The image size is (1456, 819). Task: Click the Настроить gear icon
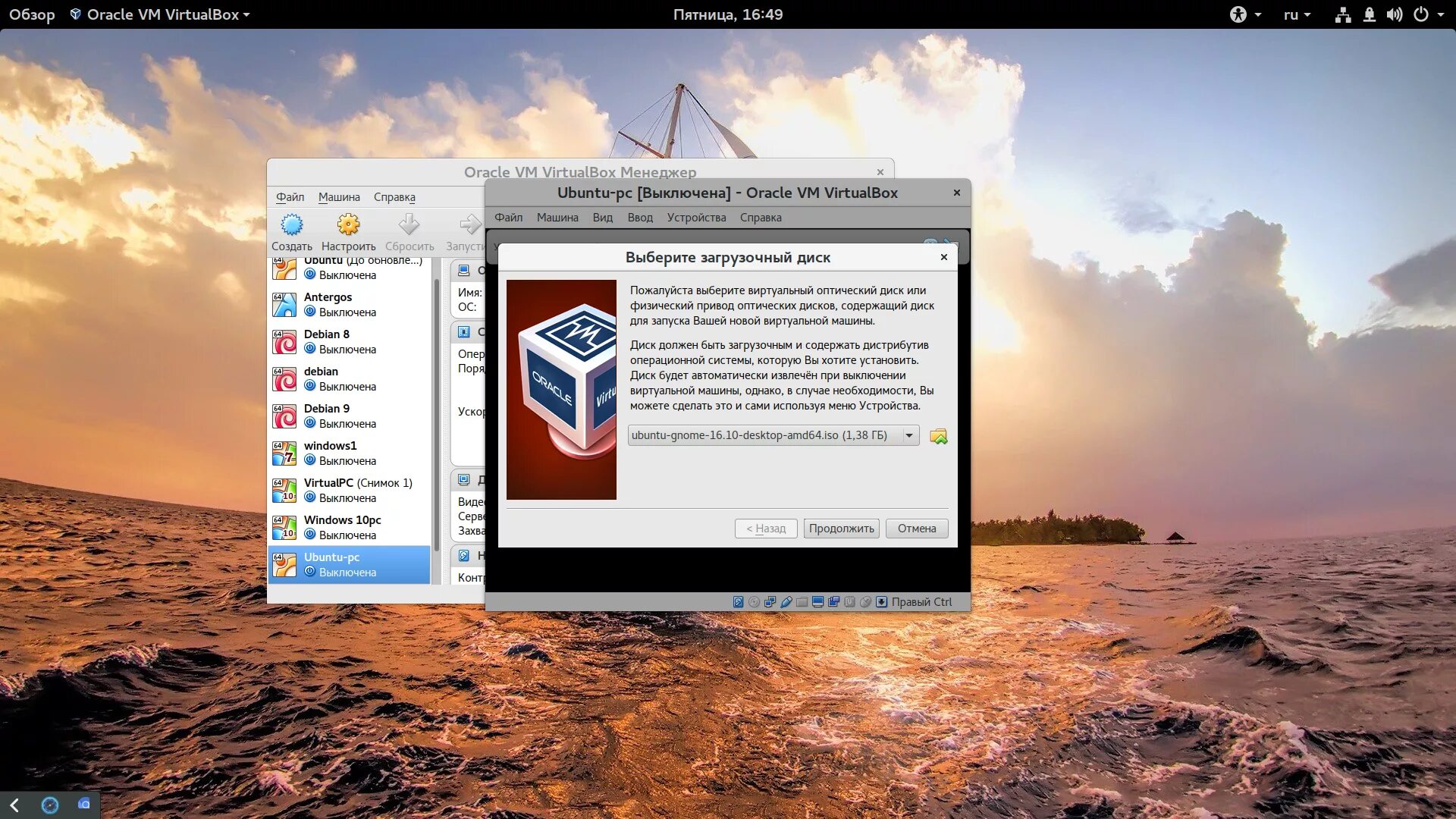348,225
